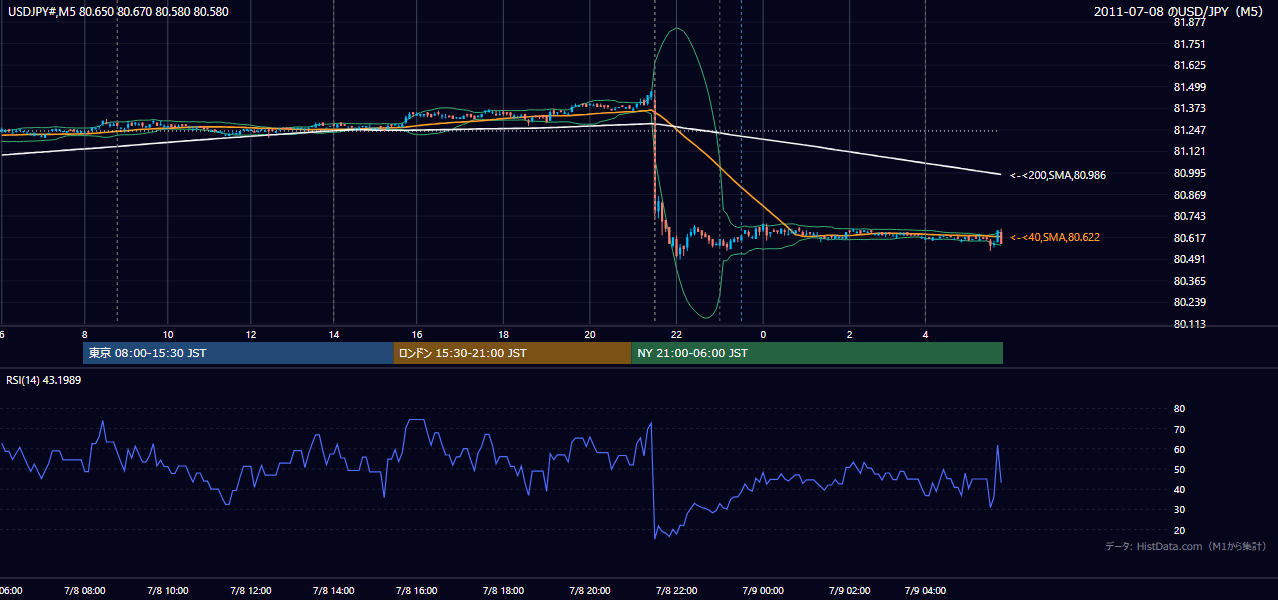Click hour marker 10 under the price chart
This screenshot has height=600, width=1278.
[168, 334]
